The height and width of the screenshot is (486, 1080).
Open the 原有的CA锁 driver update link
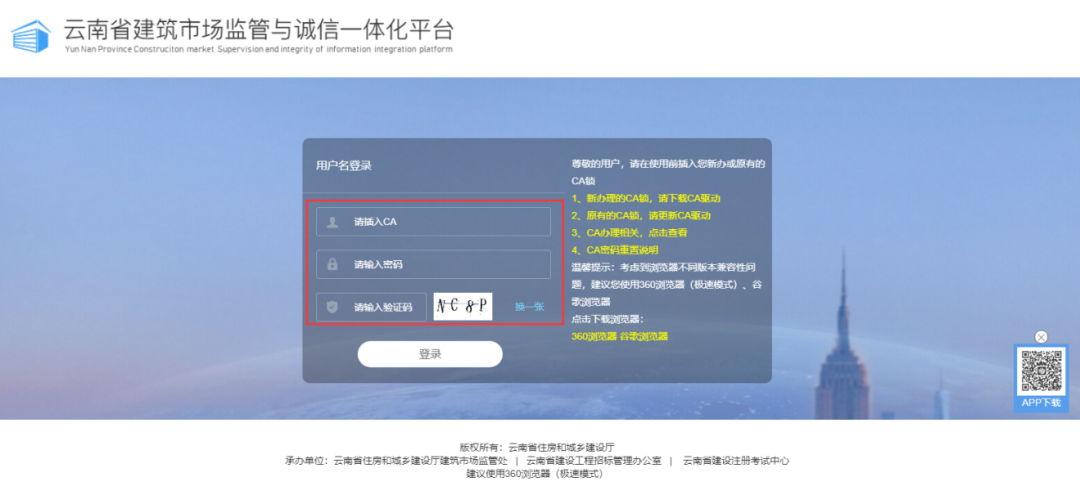(641, 215)
